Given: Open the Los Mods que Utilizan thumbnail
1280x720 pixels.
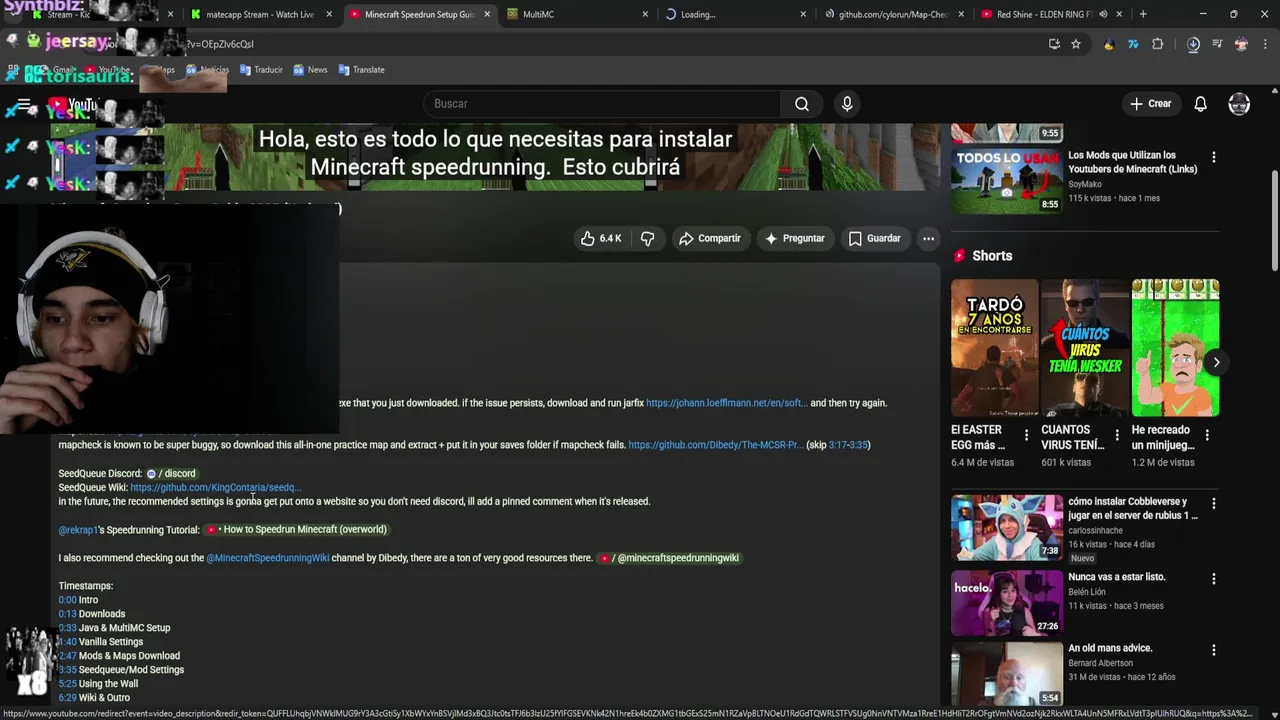Looking at the screenshot, I should click(x=1006, y=181).
